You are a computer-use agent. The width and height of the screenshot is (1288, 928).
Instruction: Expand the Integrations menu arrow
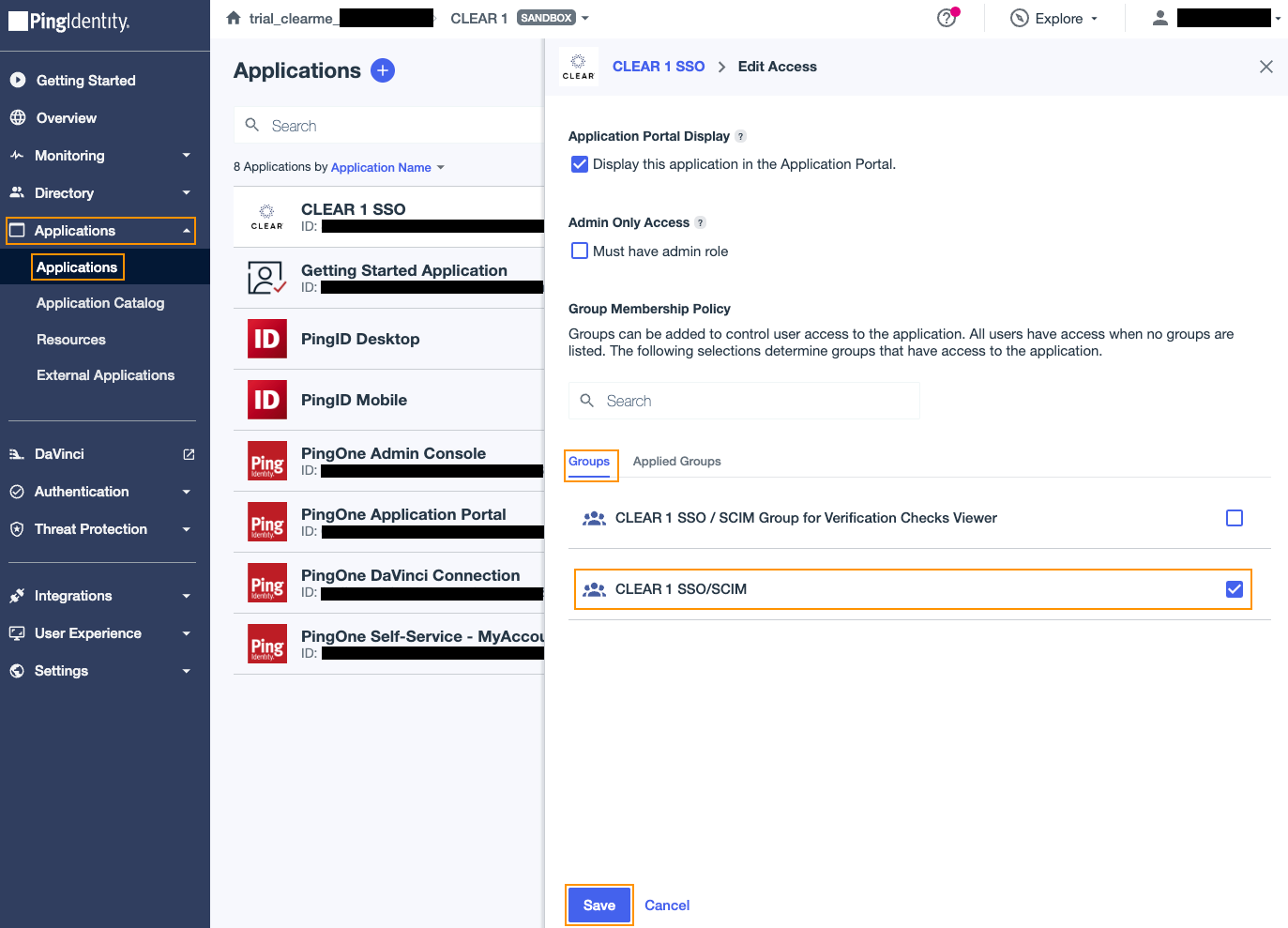187,596
